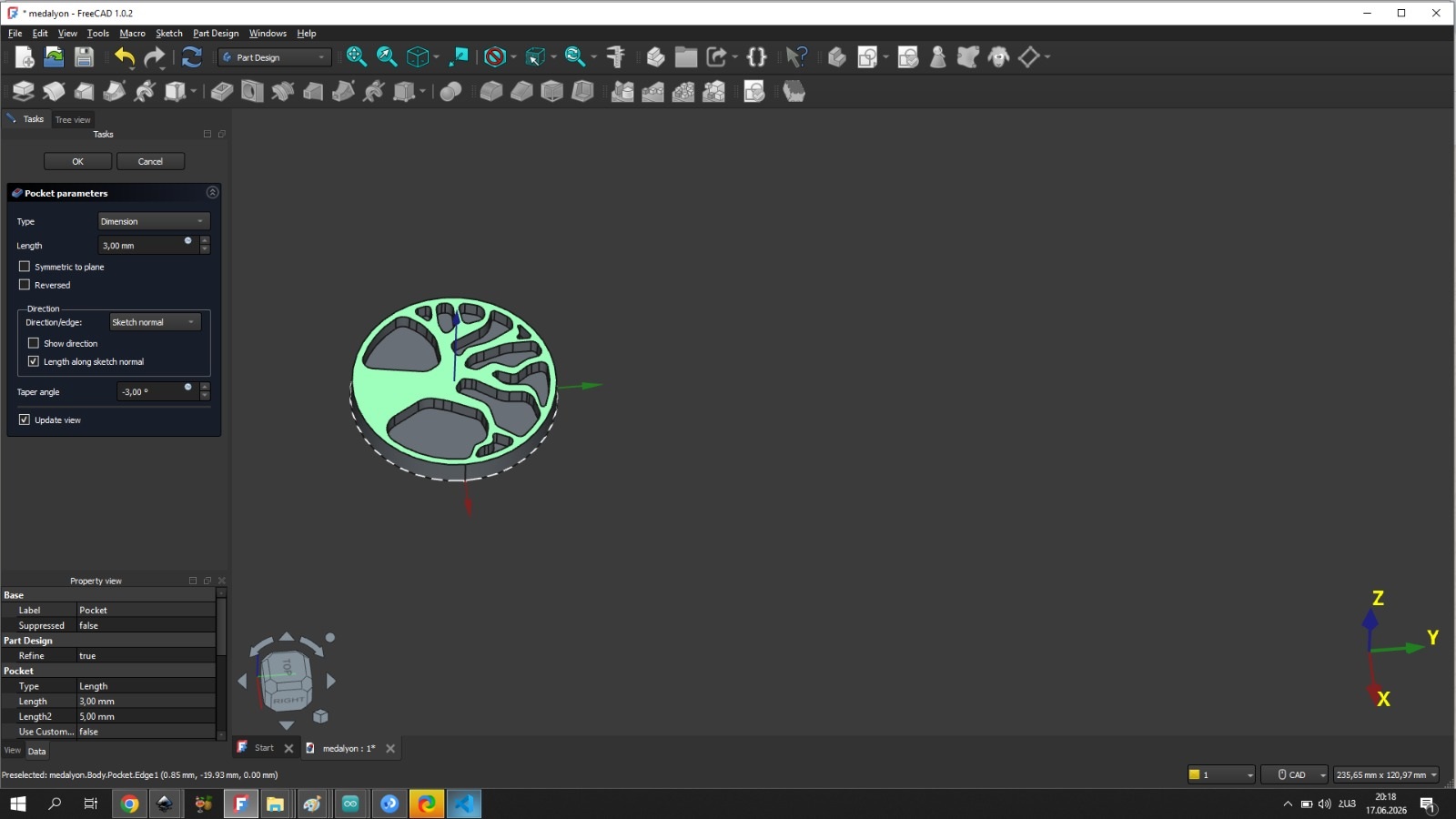Screen dimensions: 1456x819
Task: Click the Groove tool icon
Action: [x=283, y=91]
